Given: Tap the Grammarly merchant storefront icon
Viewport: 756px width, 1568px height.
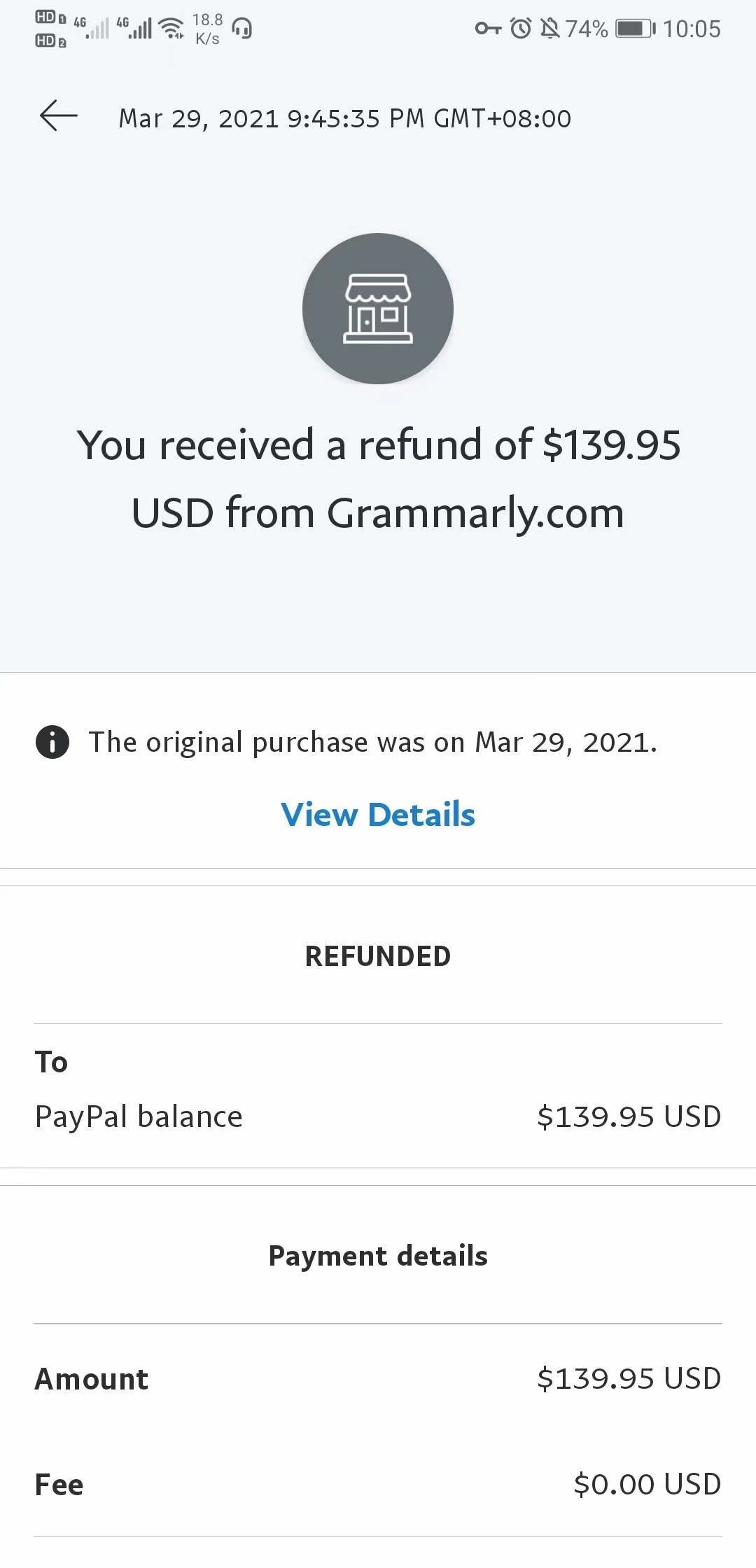Looking at the screenshot, I should [x=378, y=309].
